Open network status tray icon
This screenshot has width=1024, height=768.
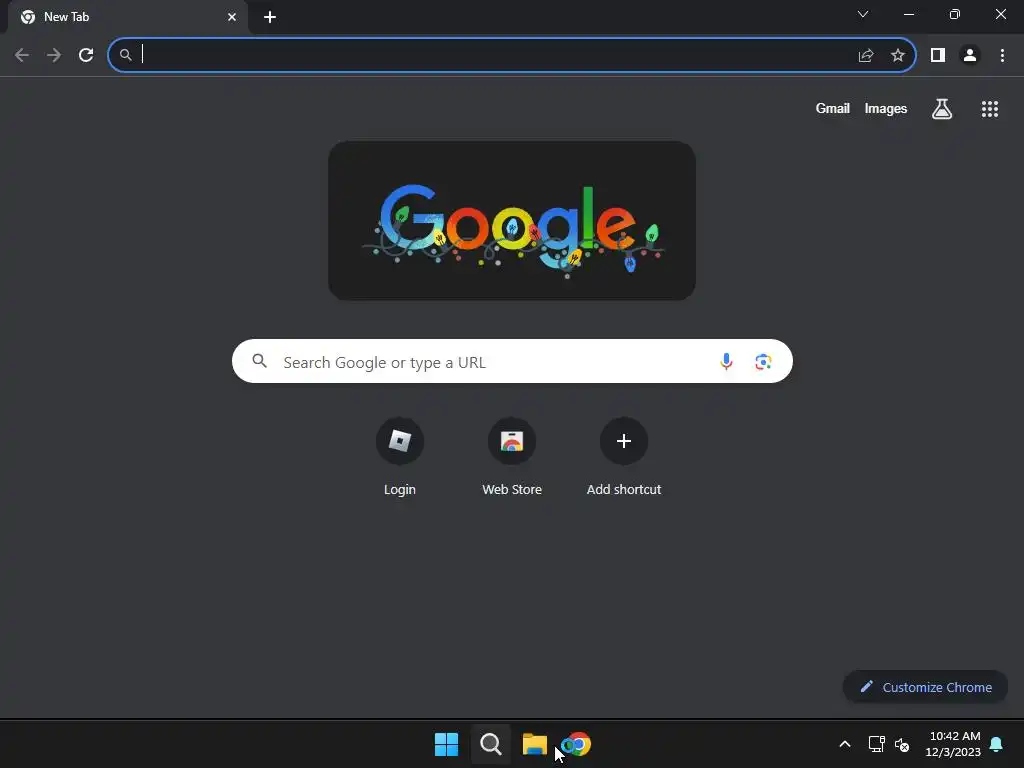coord(876,744)
